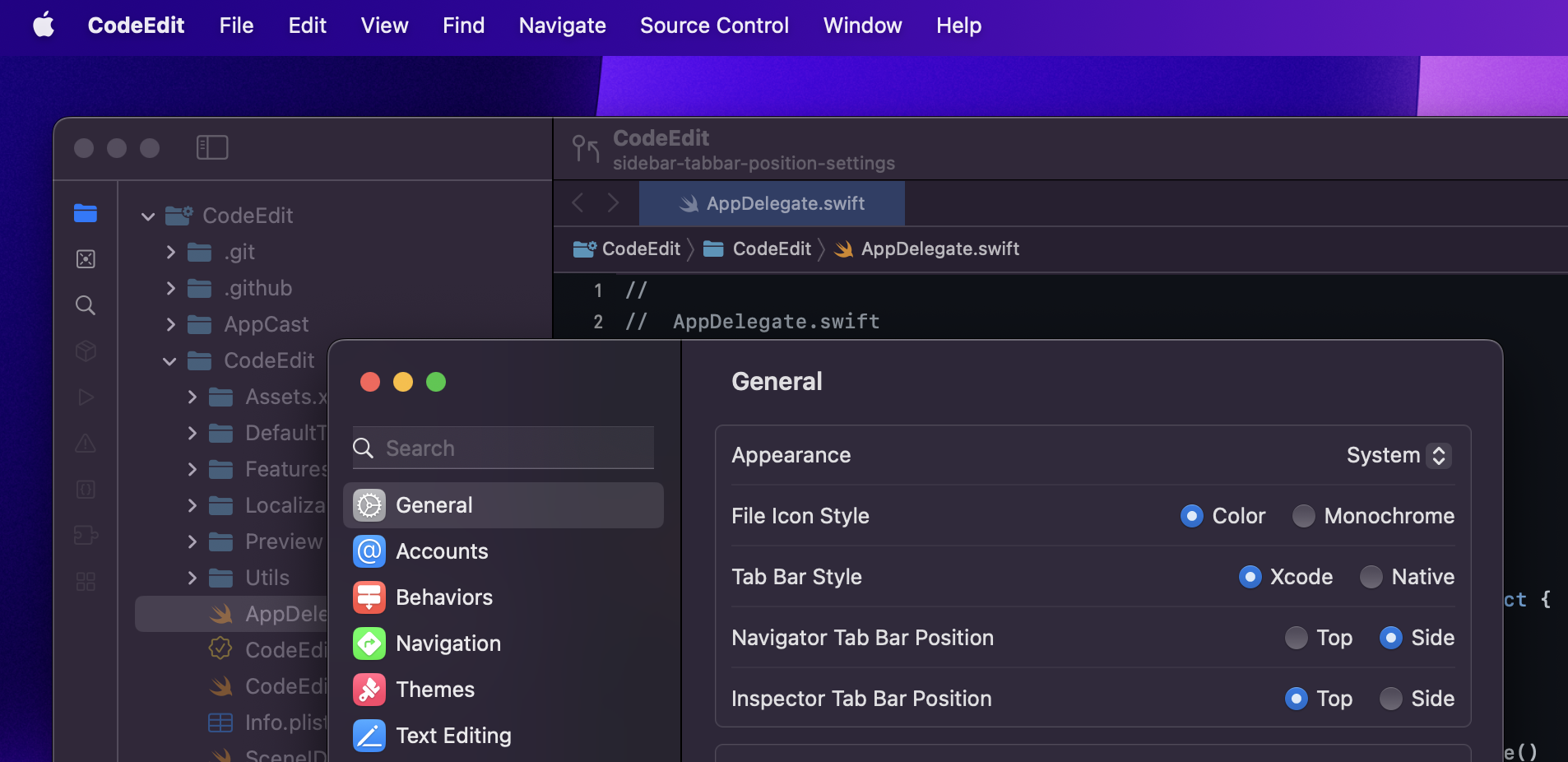
Task: Open Navigation settings section
Action: [x=503, y=644]
